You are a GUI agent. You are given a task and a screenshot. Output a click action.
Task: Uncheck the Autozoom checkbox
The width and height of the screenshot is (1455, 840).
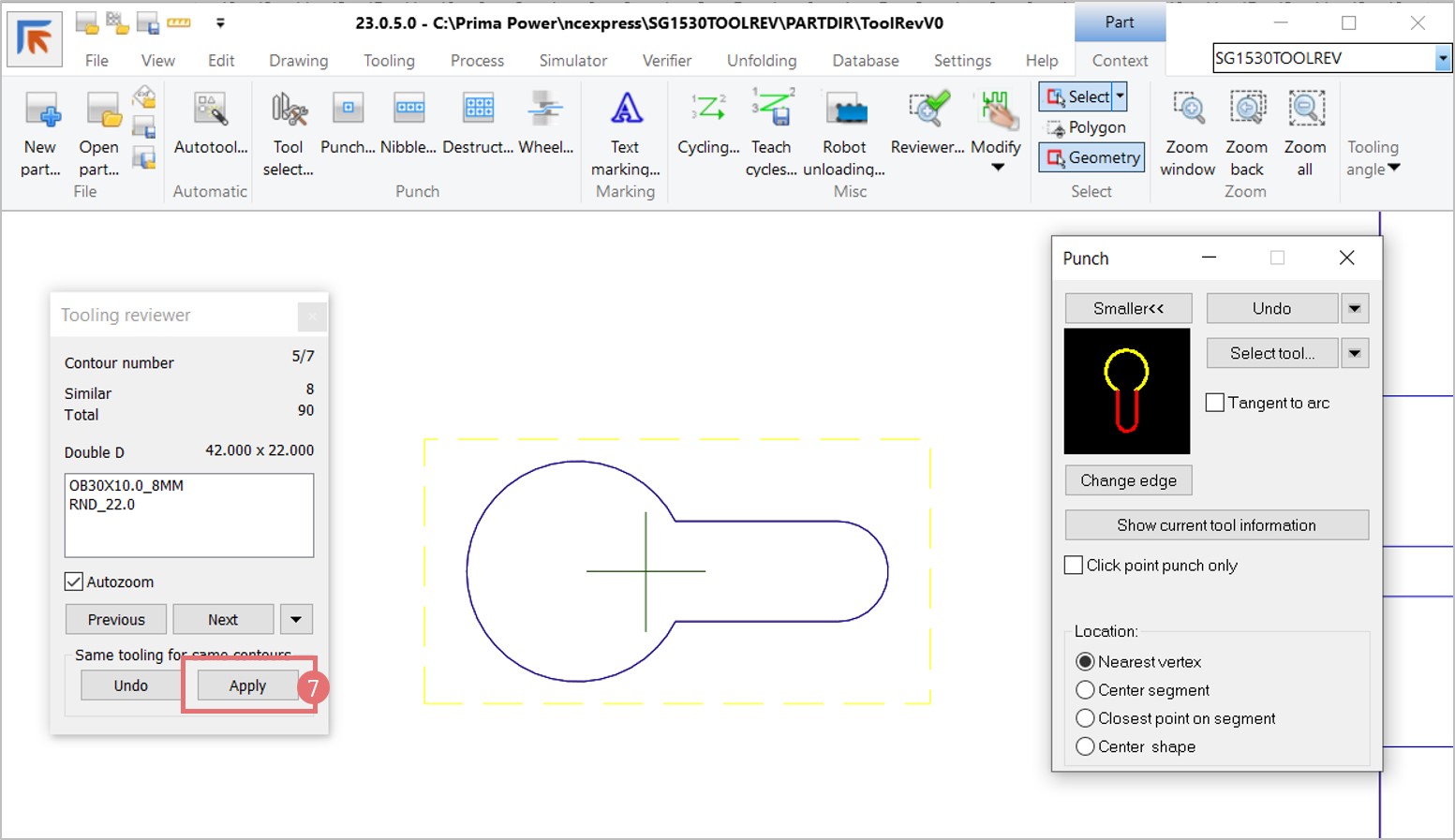click(74, 582)
